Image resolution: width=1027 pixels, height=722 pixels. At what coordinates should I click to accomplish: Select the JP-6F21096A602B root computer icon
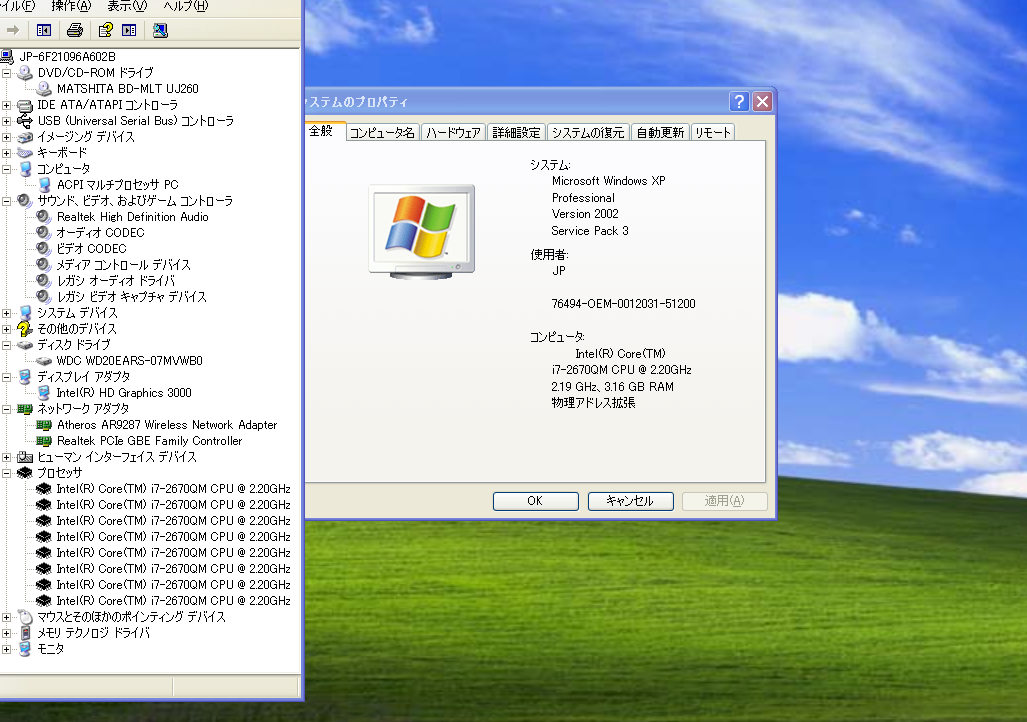(x=7, y=57)
